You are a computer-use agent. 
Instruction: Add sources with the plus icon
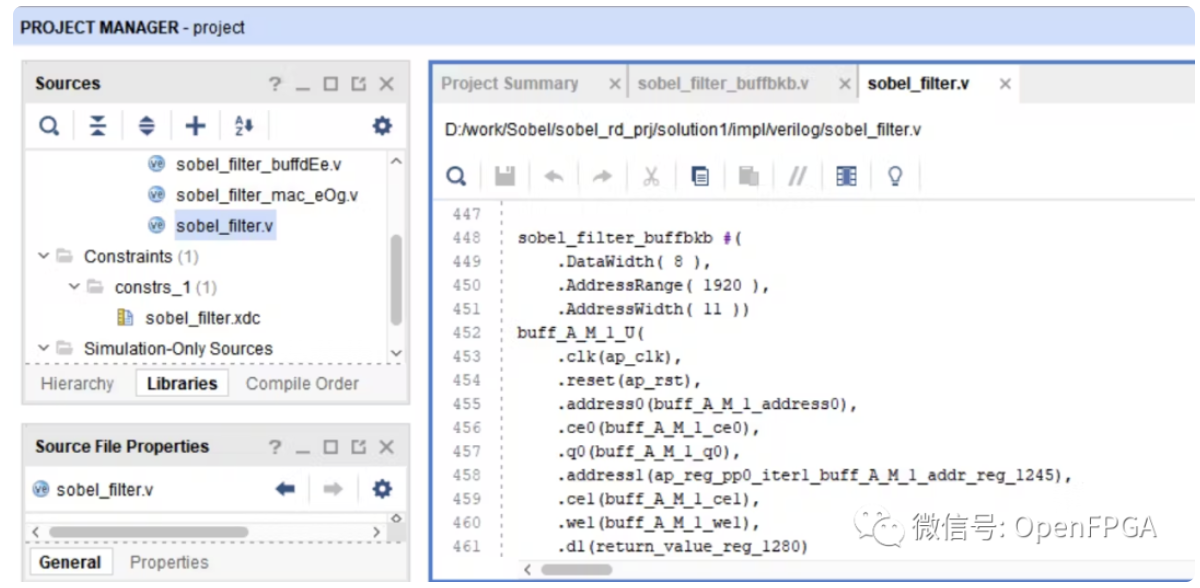point(196,126)
